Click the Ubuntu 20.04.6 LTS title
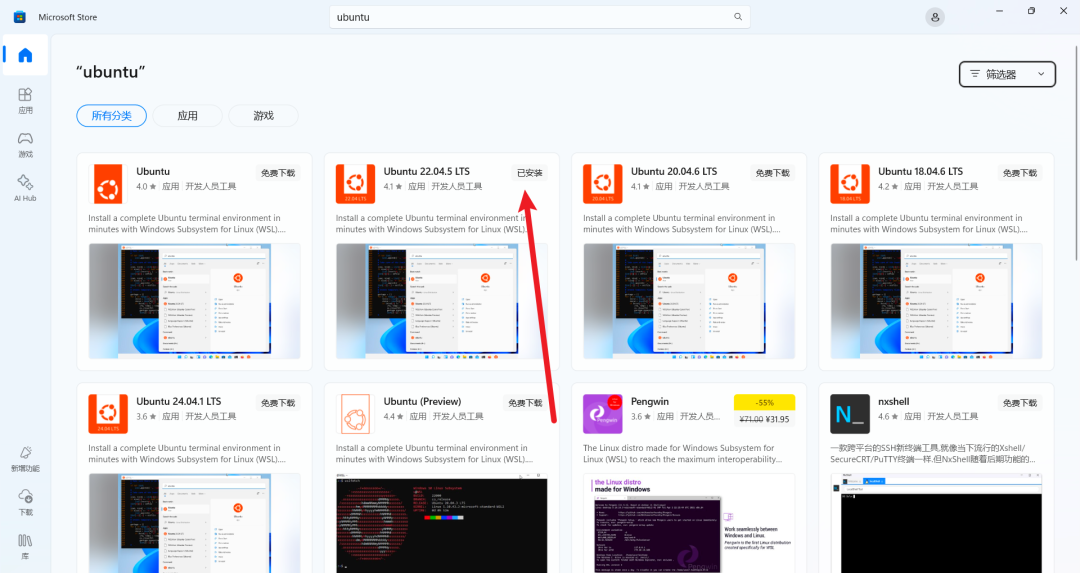The image size is (1080, 573). 674,171
